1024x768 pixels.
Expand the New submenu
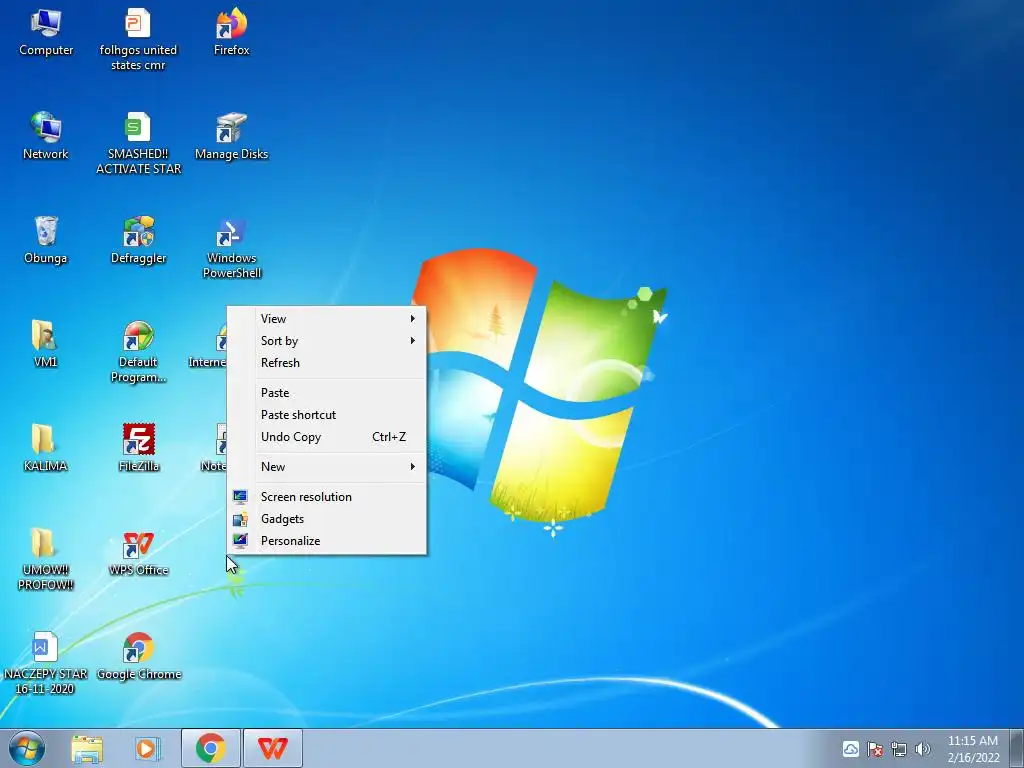(x=327, y=467)
